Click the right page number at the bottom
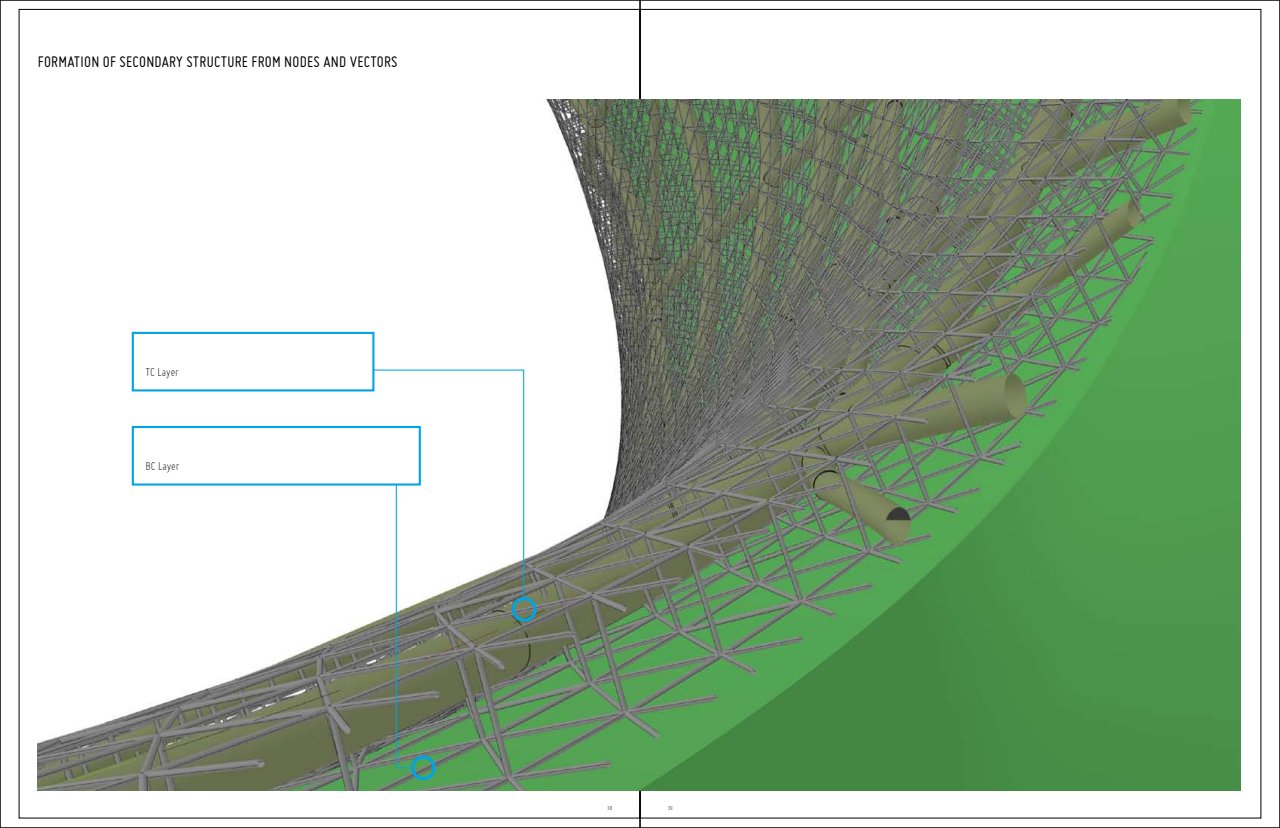 pos(670,808)
